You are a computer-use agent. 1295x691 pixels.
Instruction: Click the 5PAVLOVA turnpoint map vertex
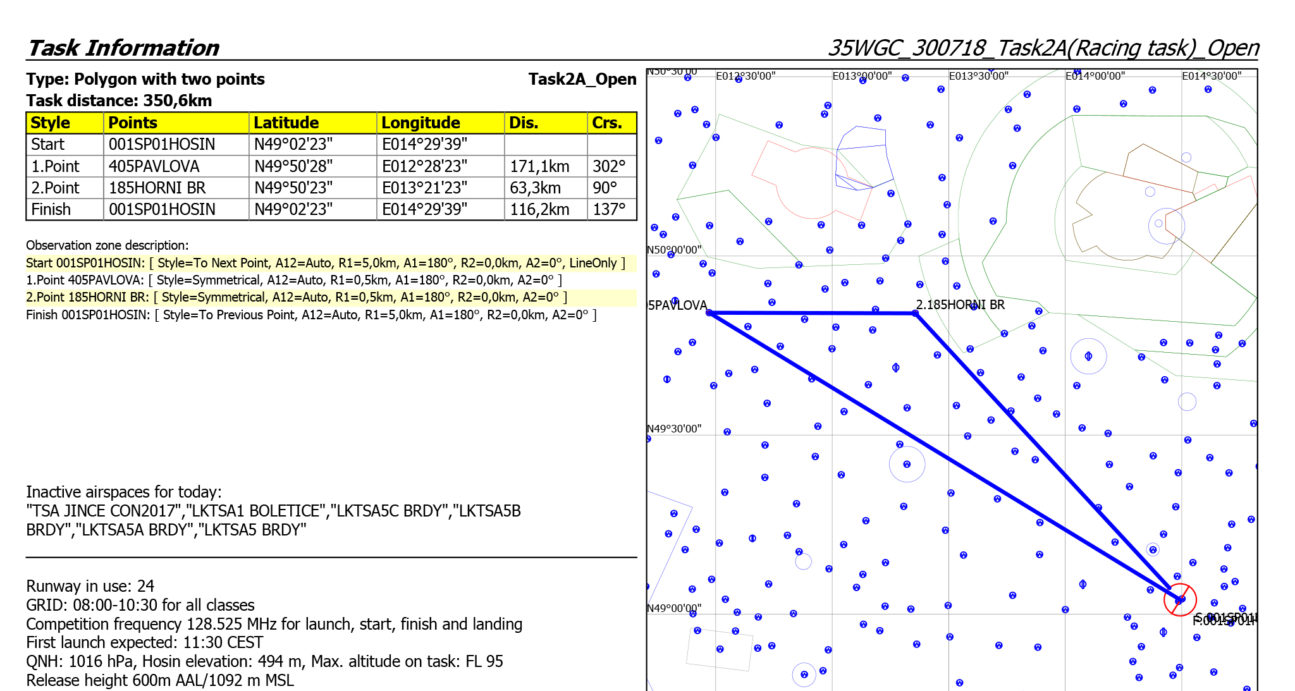[x=709, y=313]
